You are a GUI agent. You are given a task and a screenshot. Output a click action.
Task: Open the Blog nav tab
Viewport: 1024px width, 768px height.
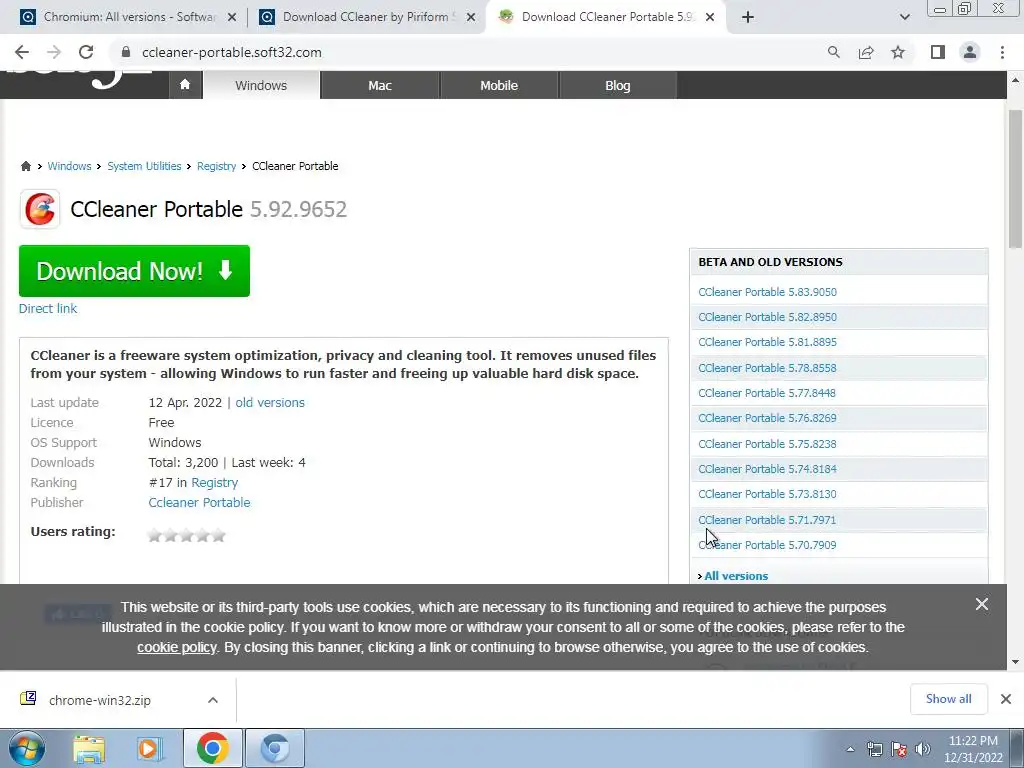[618, 85]
